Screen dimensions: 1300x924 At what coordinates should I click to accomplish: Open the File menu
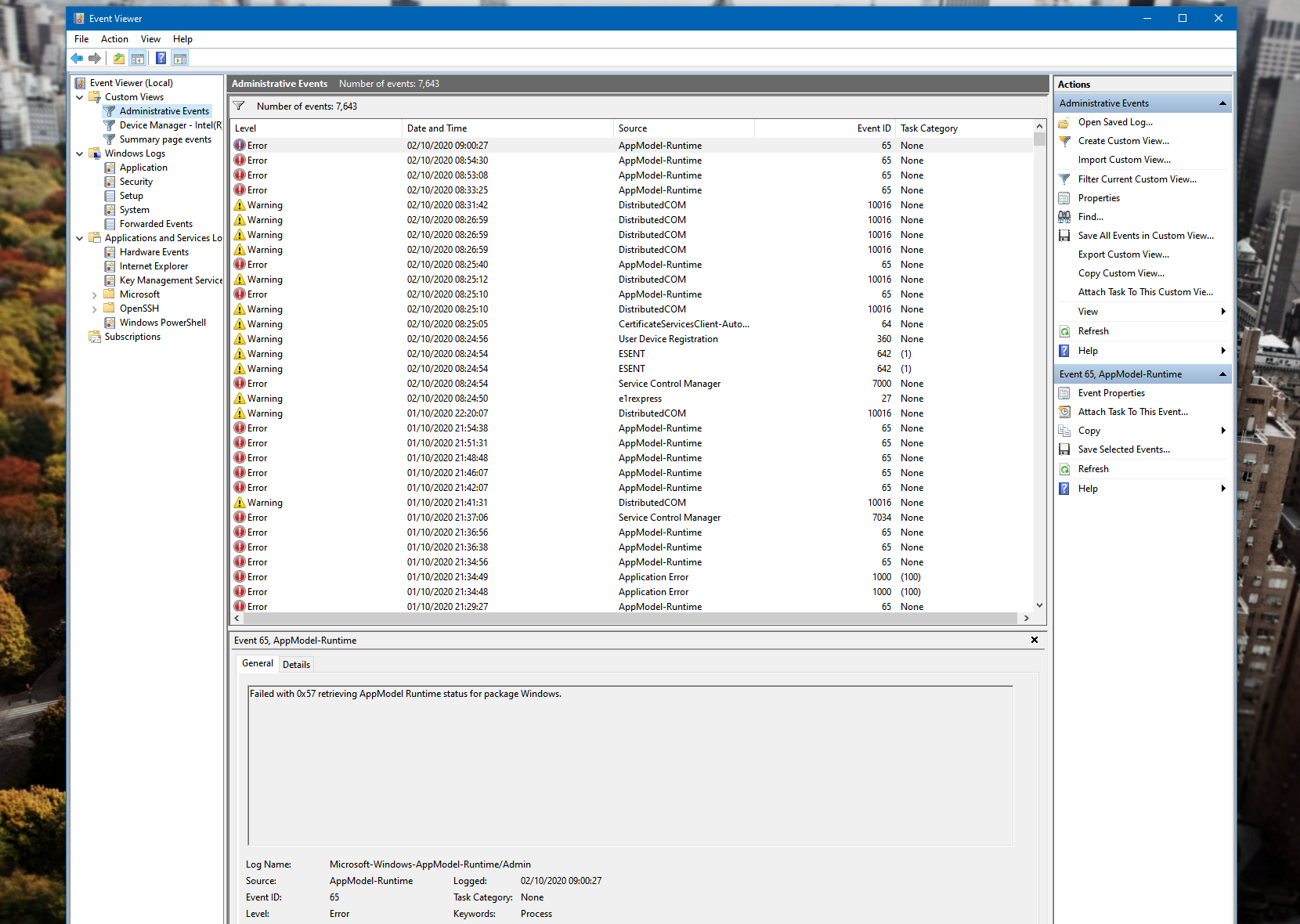[x=81, y=39]
